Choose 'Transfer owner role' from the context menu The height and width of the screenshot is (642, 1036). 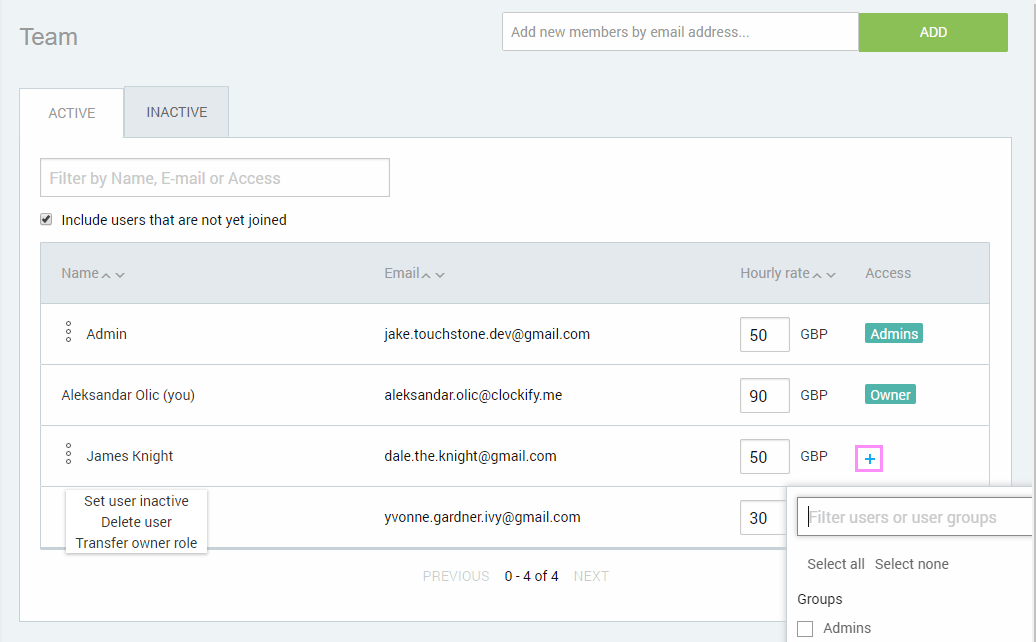point(136,543)
